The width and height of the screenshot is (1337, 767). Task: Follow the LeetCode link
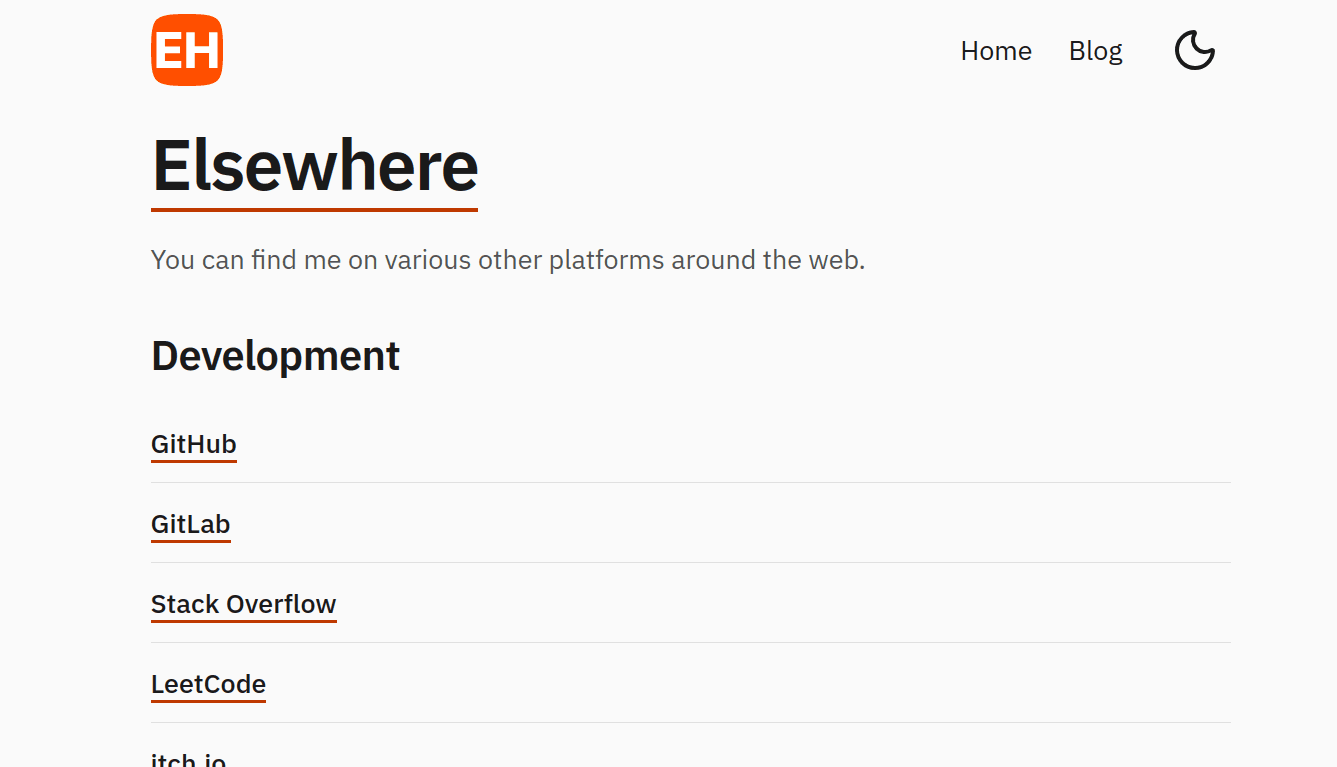click(208, 684)
